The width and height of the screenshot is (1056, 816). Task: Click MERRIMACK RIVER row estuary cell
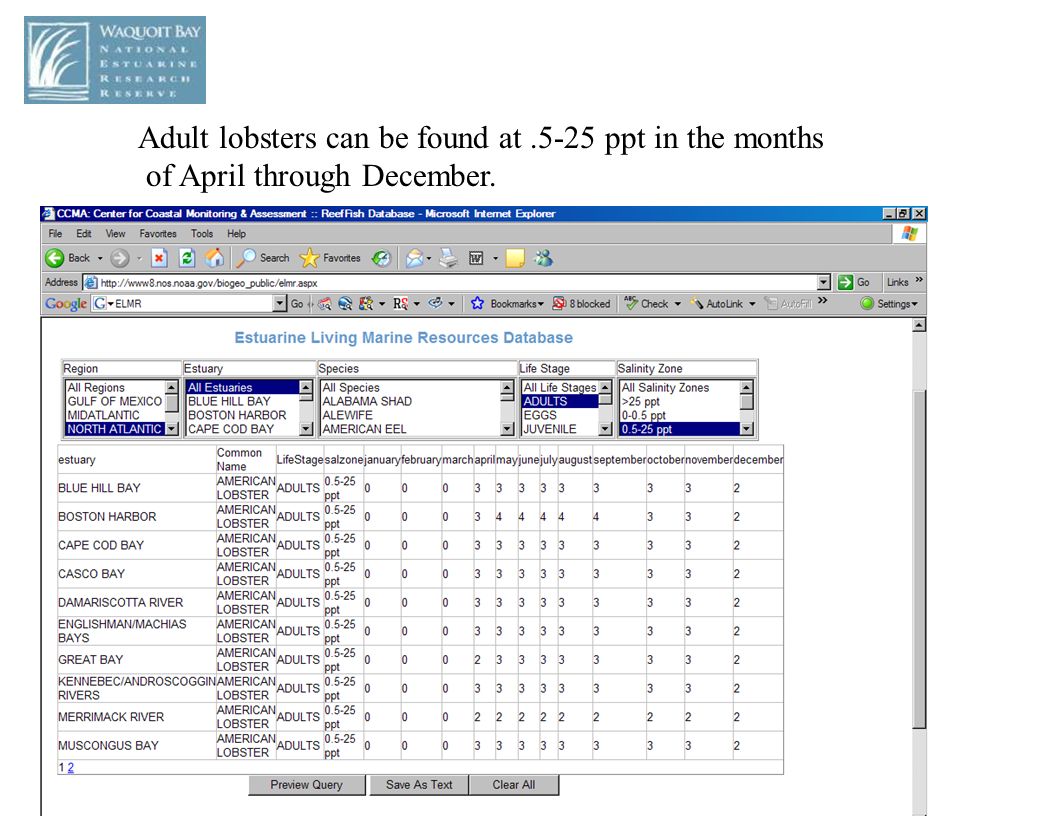coord(137,717)
